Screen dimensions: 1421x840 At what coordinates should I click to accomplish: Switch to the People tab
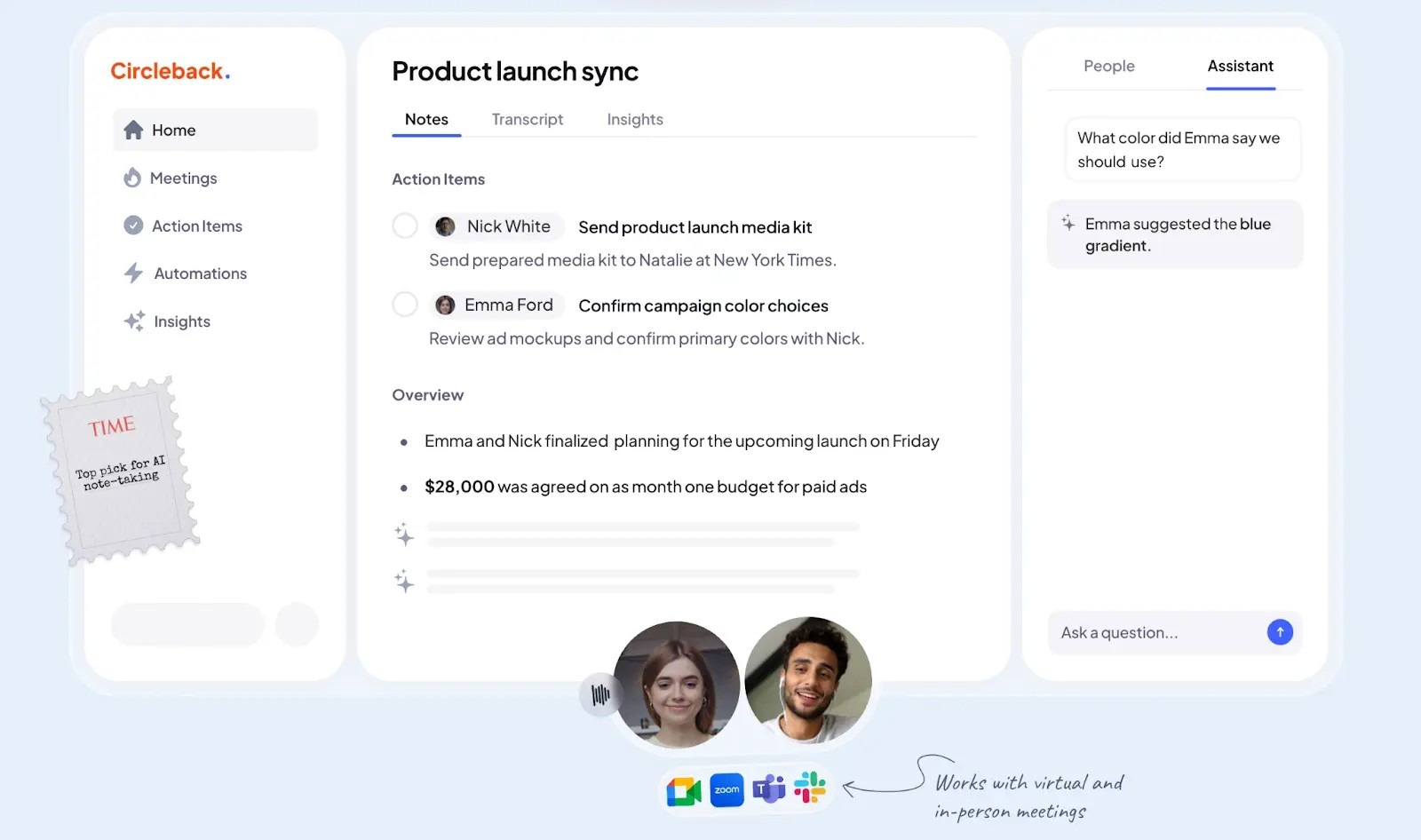[x=1109, y=67]
